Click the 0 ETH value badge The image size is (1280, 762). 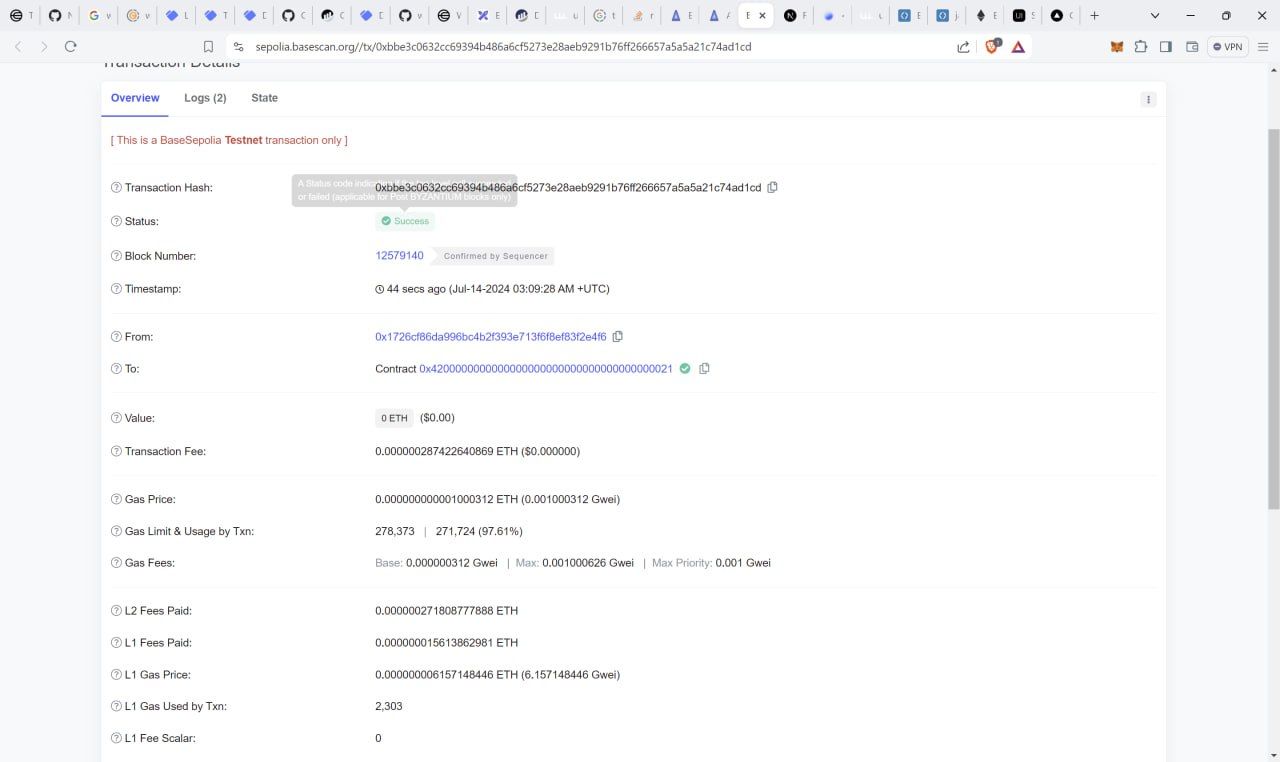pyautogui.click(x=394, y=418)
